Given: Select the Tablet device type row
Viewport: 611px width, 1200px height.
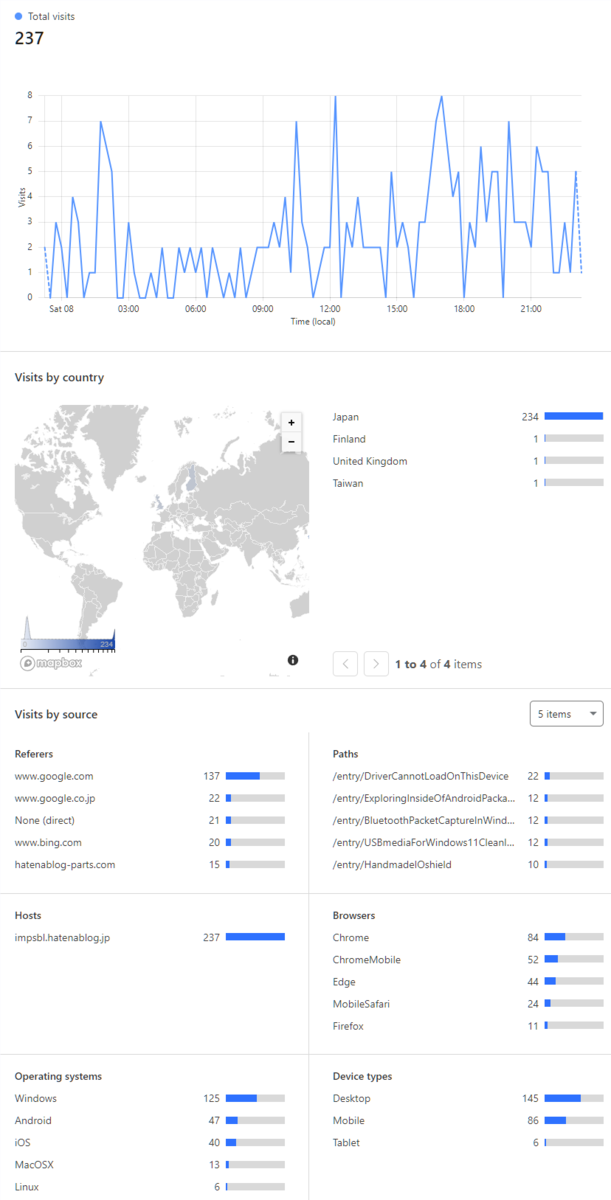Looking at the screenshot, I should tap(468, 1142).
